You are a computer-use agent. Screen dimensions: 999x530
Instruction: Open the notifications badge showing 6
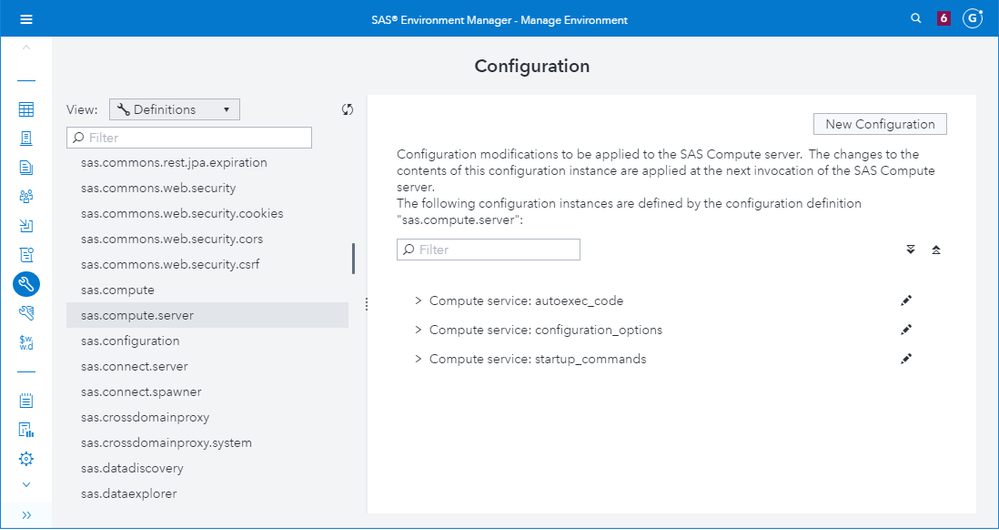(944, 19)
